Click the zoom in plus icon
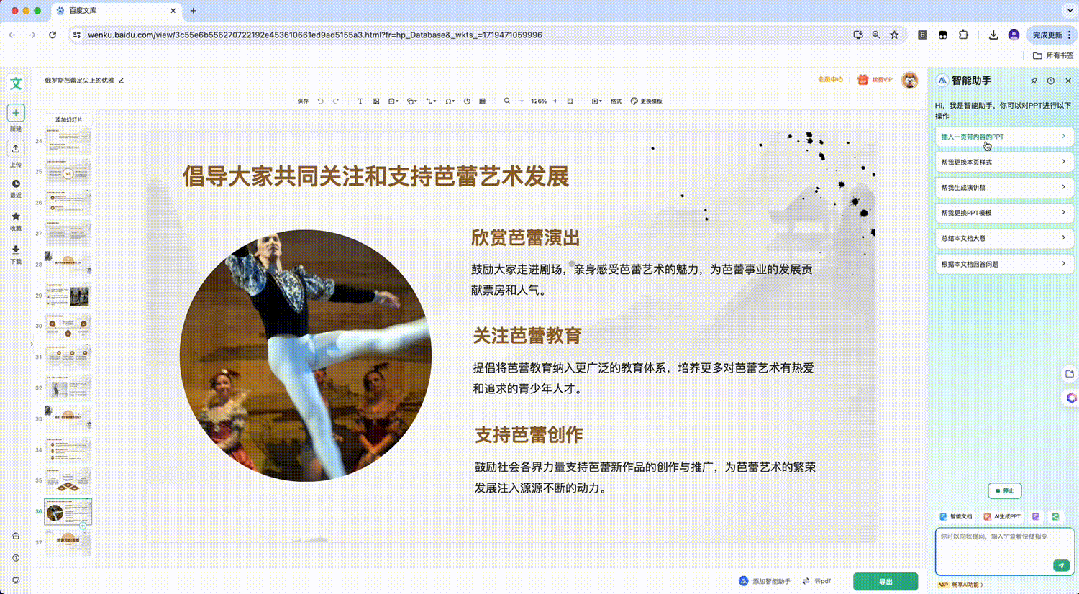This screenshot has height=594, width=1079. click(x=555, y=101)
